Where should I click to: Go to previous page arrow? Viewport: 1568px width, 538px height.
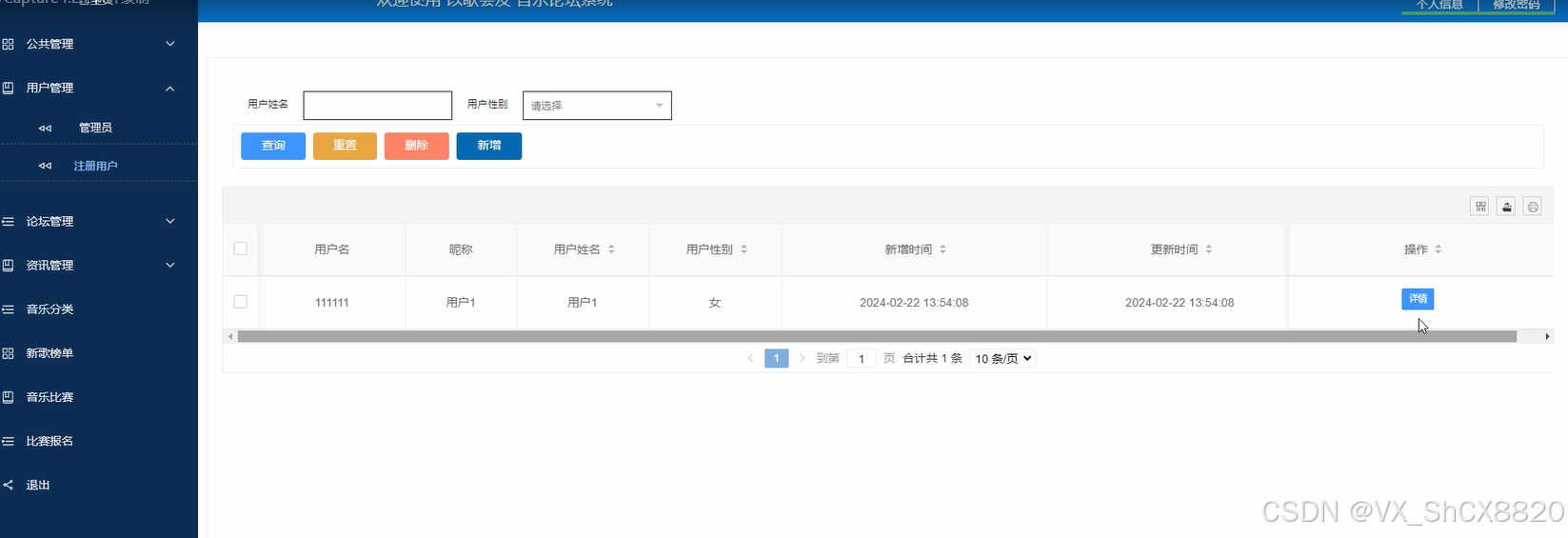pyautogui.click(x=750, y=358)
